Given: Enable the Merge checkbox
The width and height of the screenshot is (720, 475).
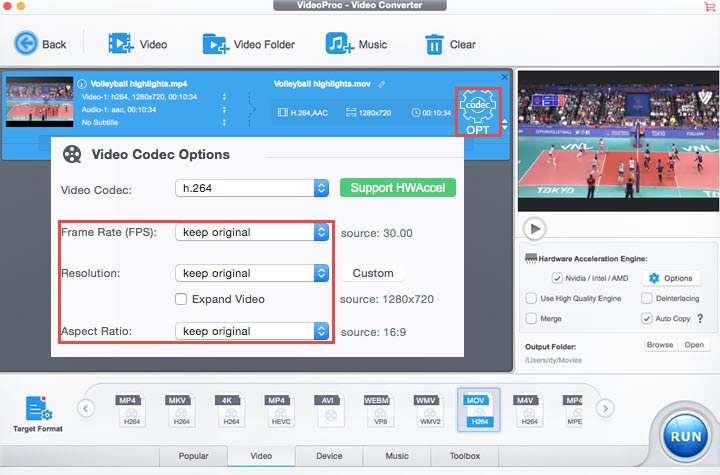Looking at the screenshot, I should tap(531, 318).
